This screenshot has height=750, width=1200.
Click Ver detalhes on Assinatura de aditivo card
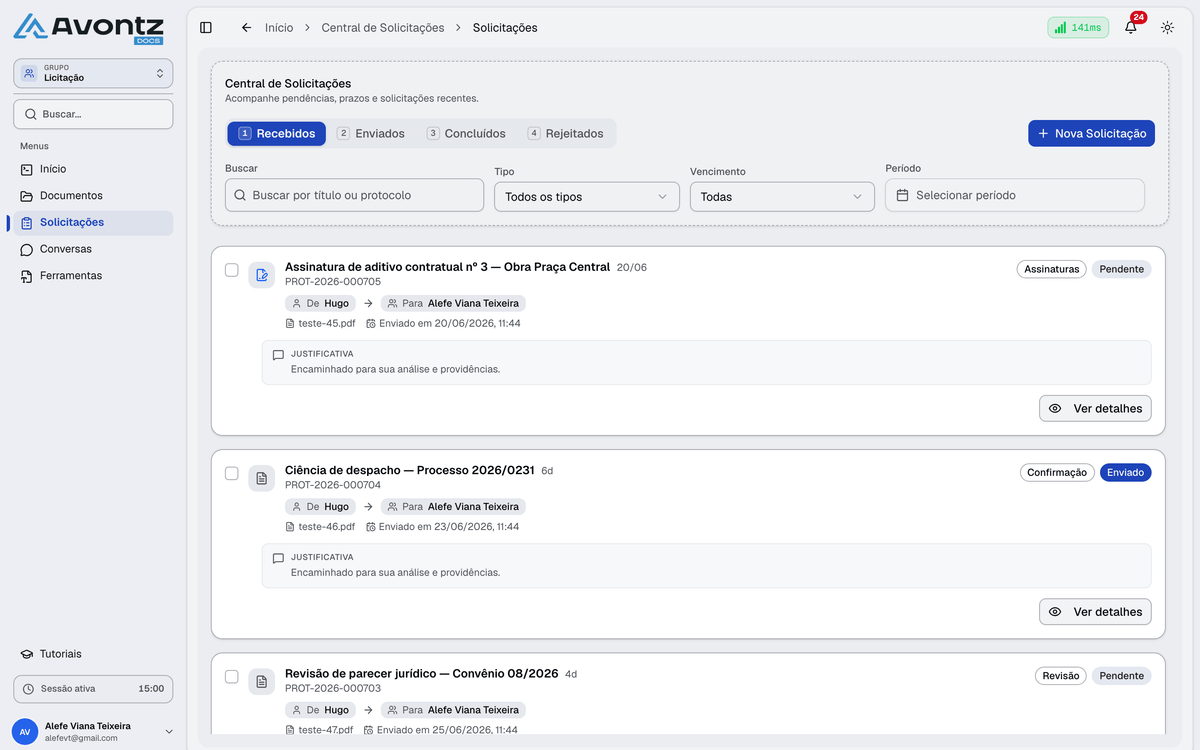coord(1096,408)
